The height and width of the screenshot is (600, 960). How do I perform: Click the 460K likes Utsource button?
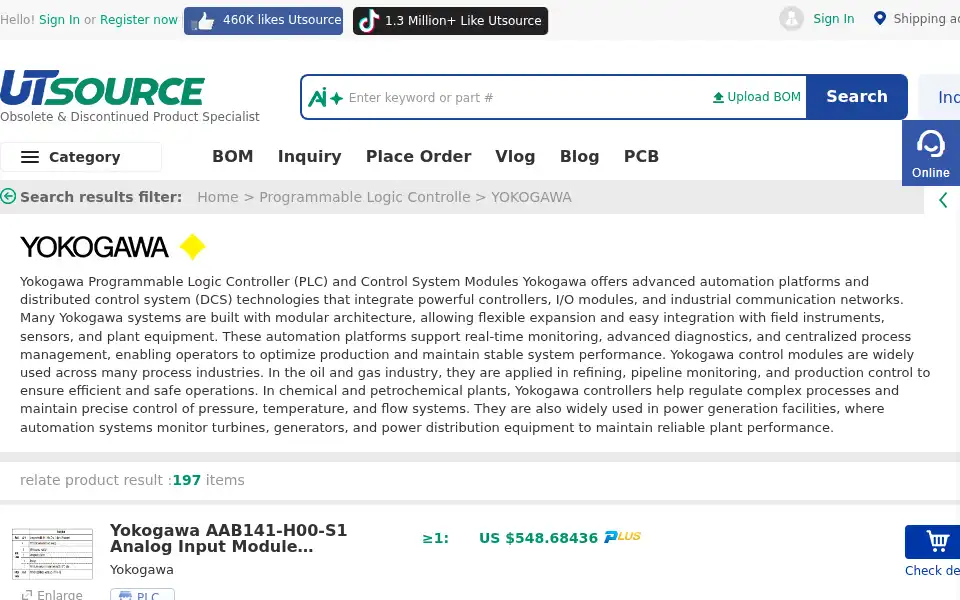pos(263,21)
